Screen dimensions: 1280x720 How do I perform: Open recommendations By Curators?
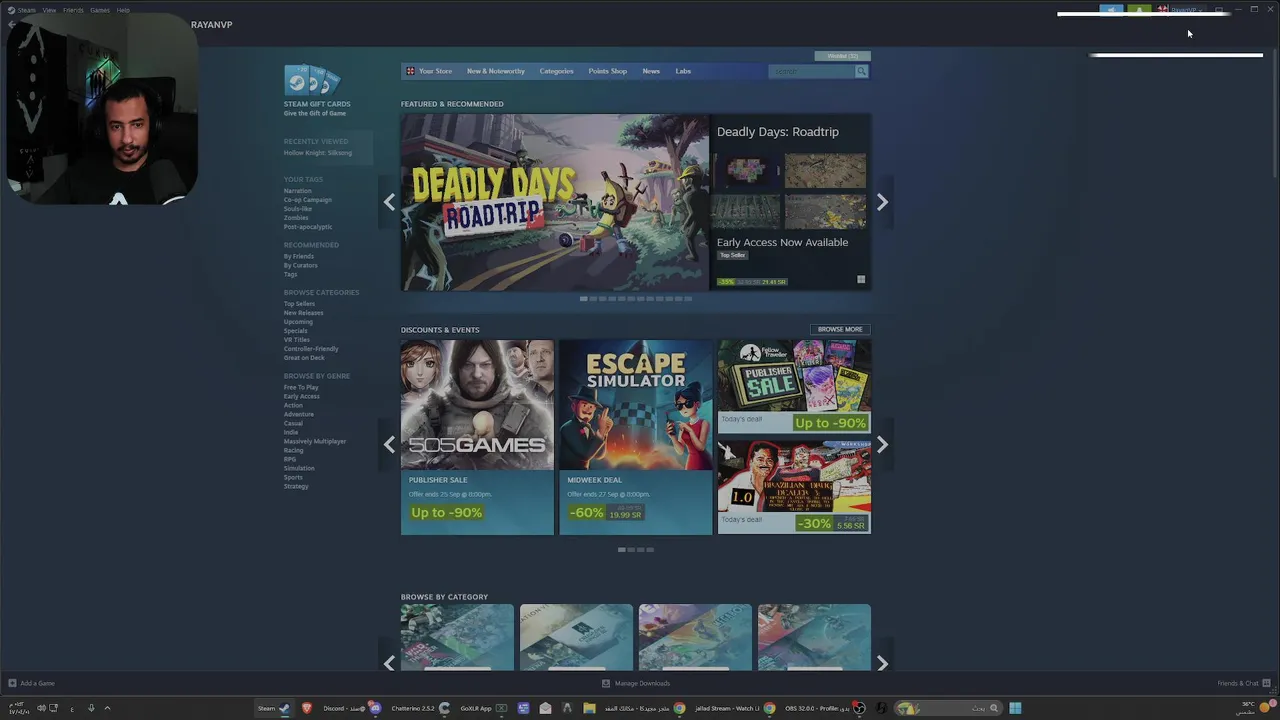click(x=301, y=265)
